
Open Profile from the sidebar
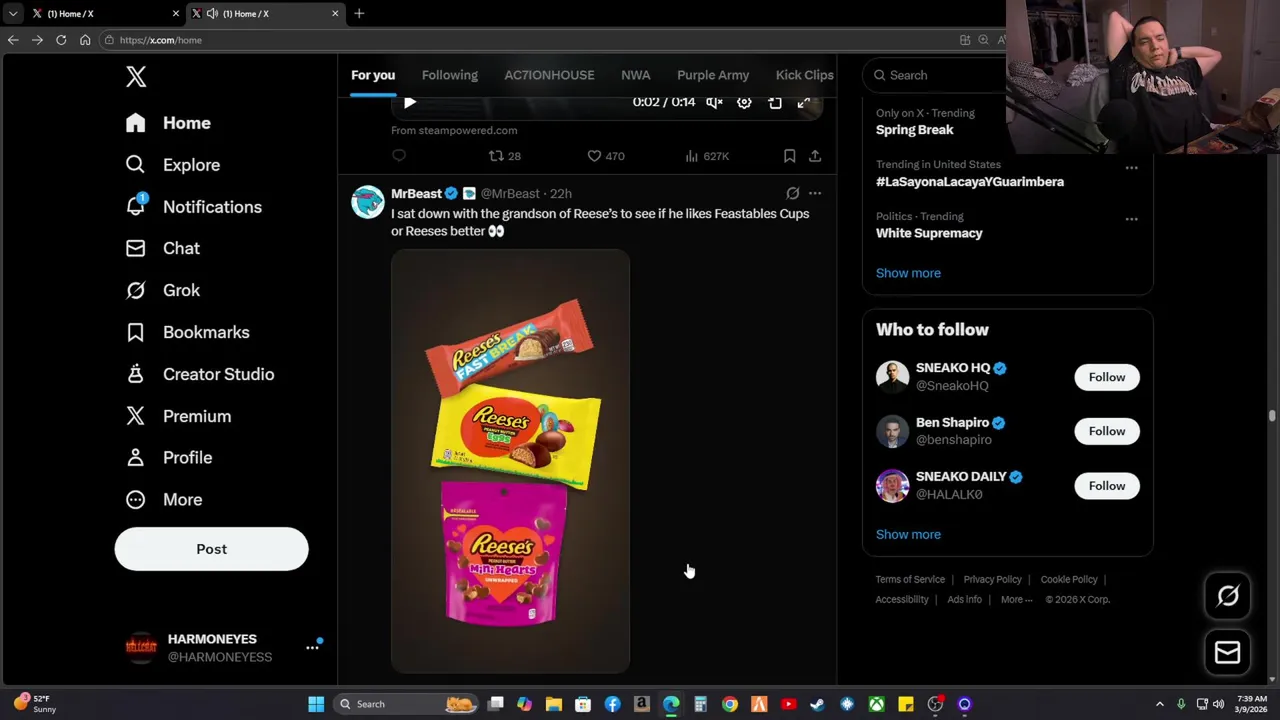[168, 458]
